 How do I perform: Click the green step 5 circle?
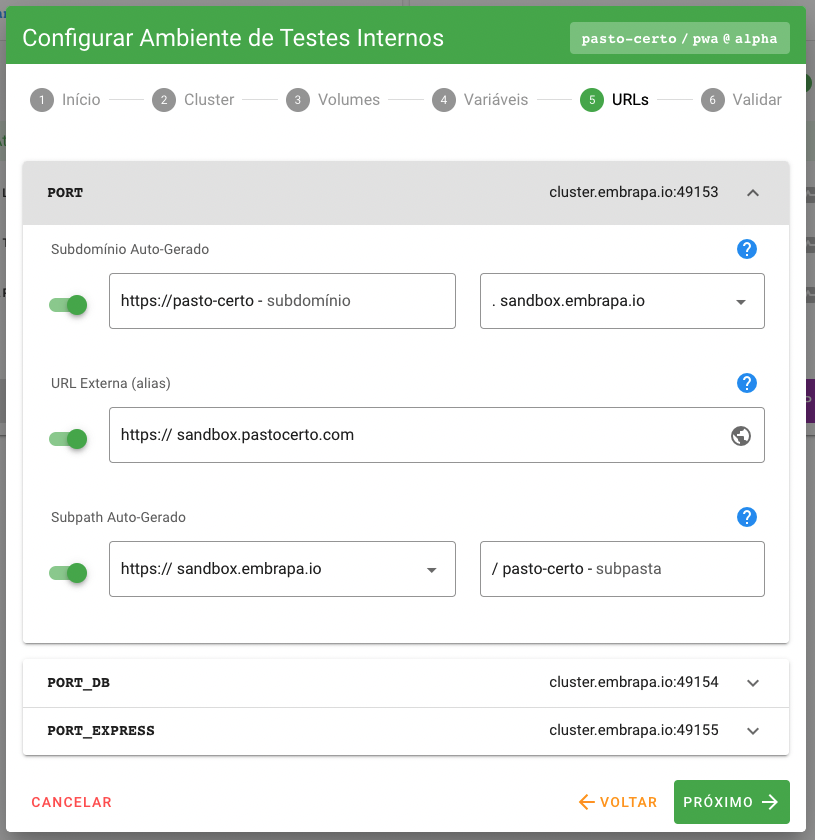tap(592, 100)
